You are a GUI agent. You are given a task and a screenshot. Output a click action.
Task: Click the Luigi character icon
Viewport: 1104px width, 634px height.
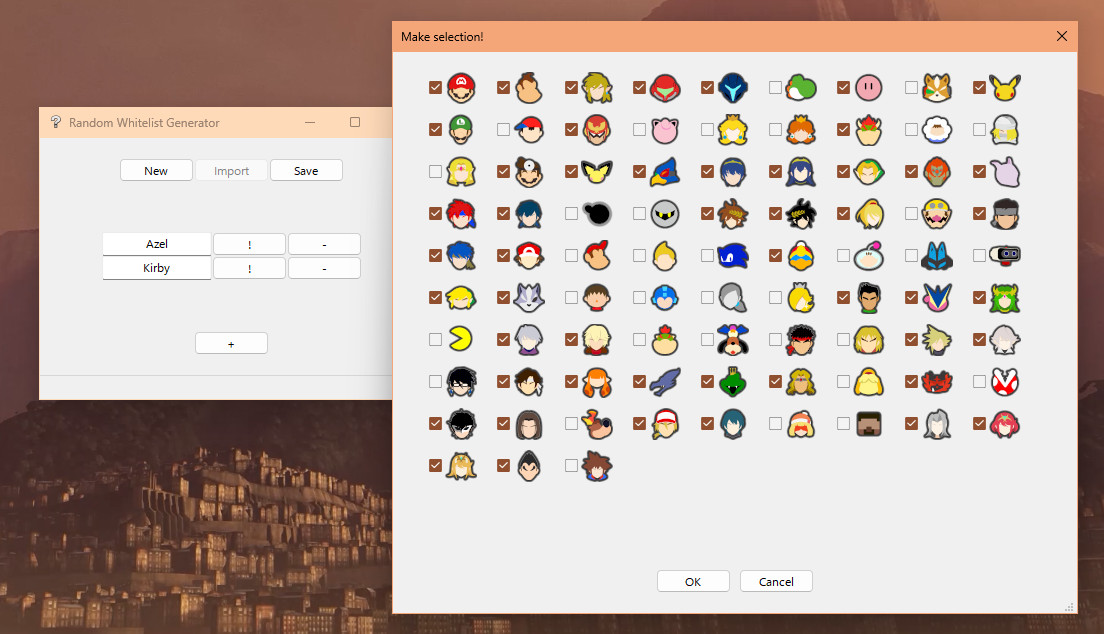[461, 130]
